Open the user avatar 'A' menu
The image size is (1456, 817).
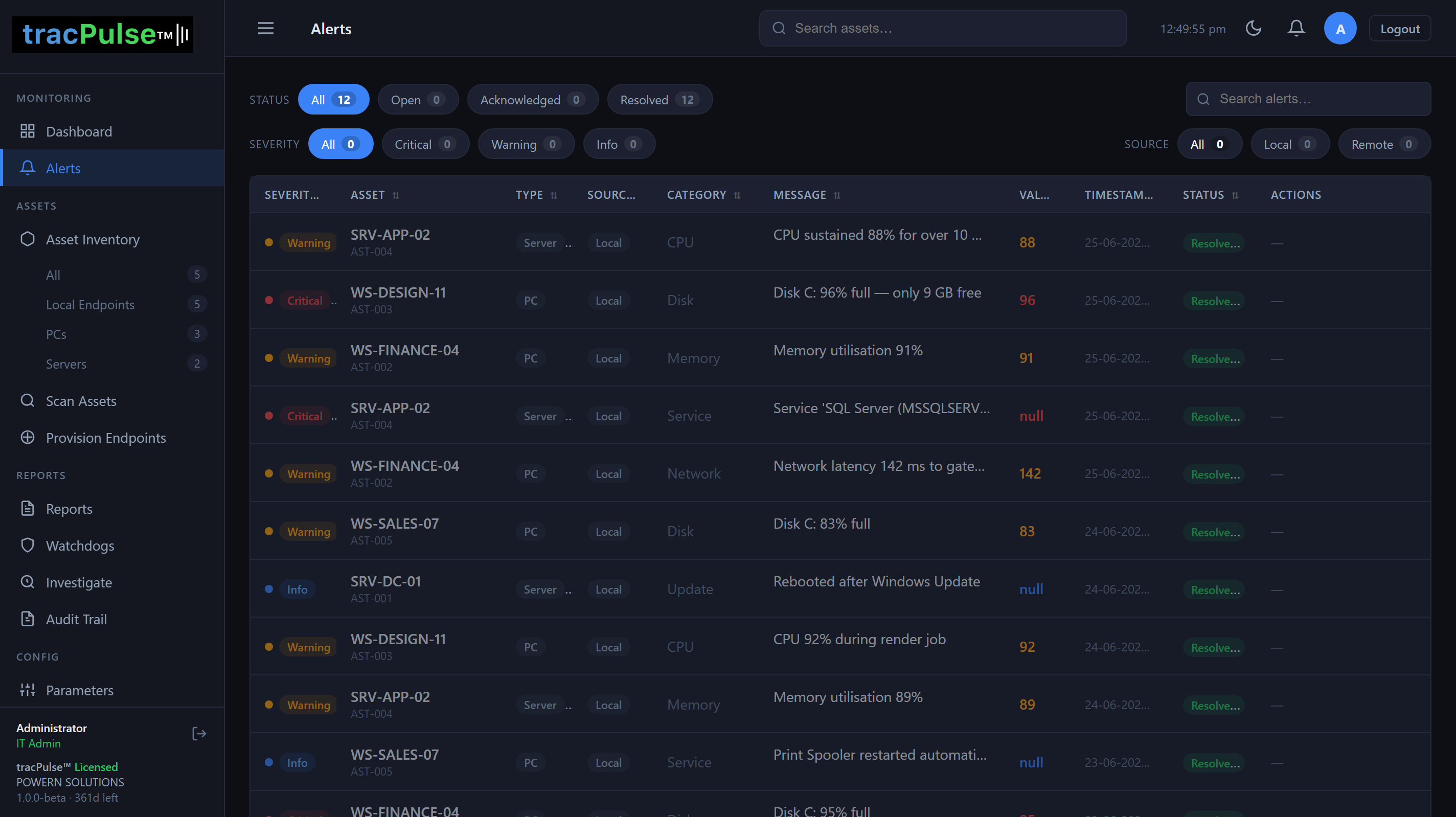pyautogui.click(x=1340, y=28)
